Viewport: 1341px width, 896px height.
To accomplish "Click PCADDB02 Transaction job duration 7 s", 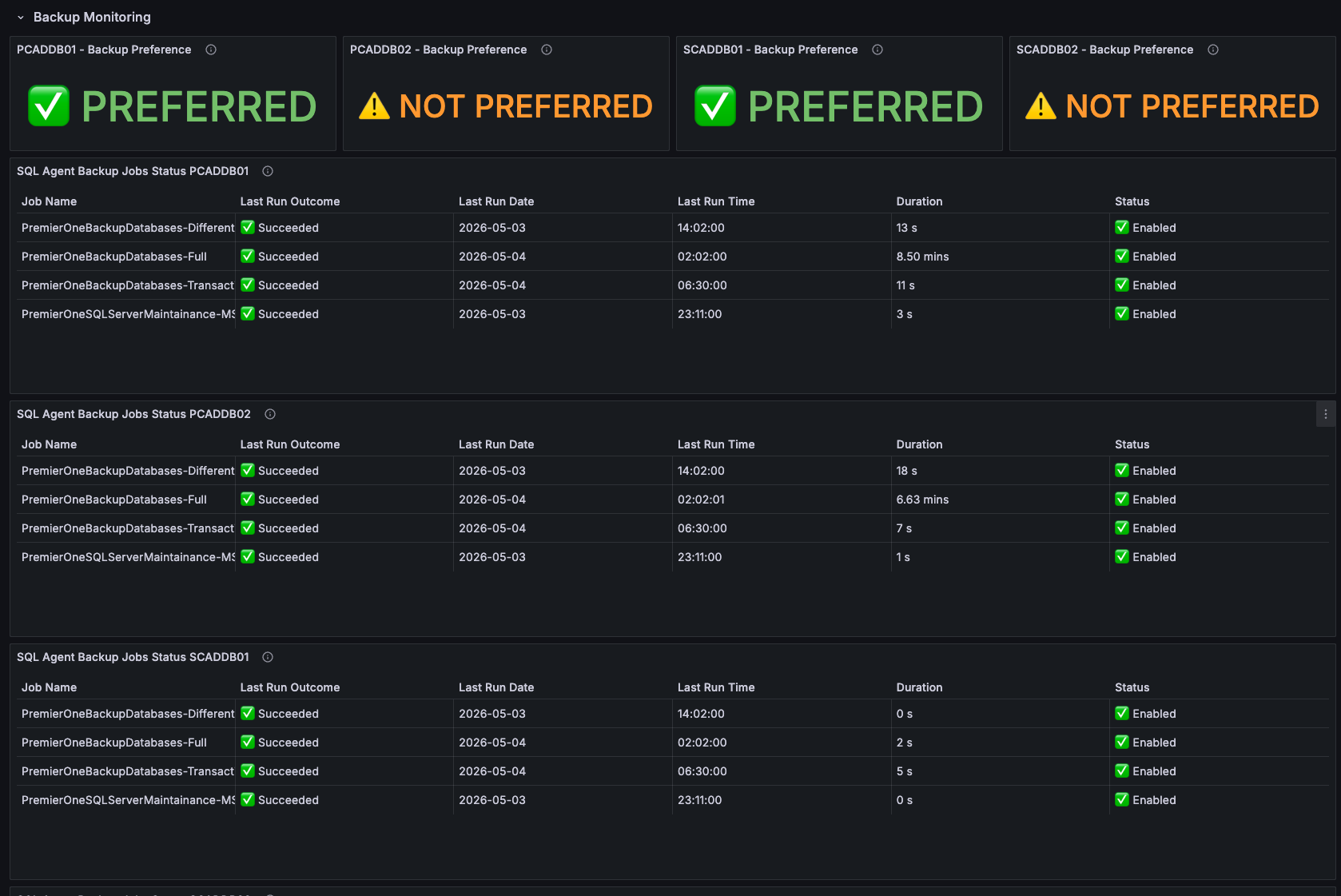I will (x=904, y=528).
